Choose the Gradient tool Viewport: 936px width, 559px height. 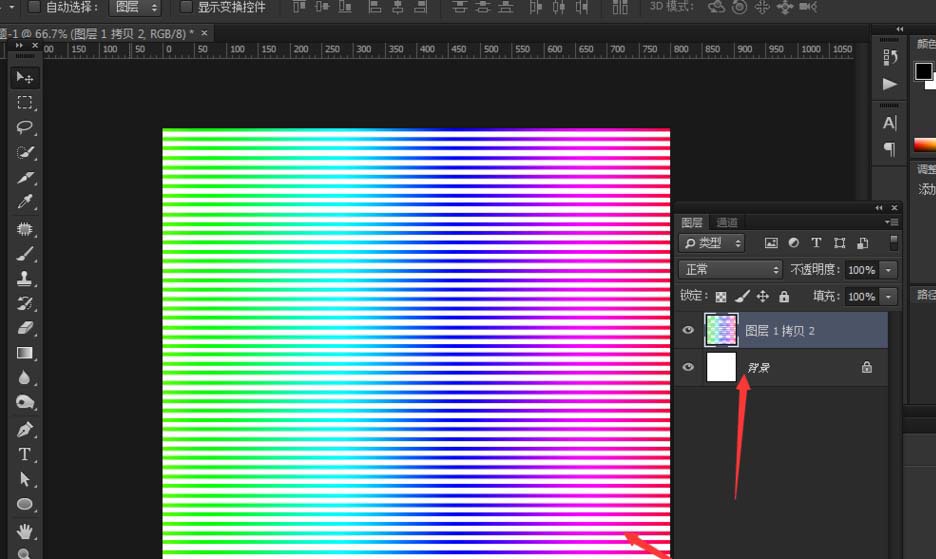pos(25,352)
